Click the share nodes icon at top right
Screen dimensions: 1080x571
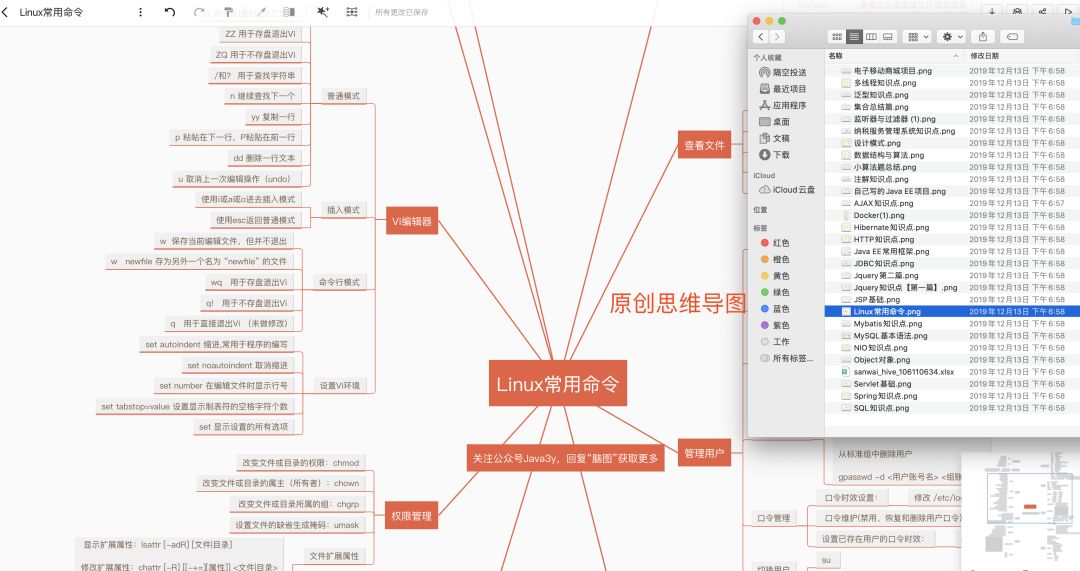pyautogui.click(x=1043, y=12)
